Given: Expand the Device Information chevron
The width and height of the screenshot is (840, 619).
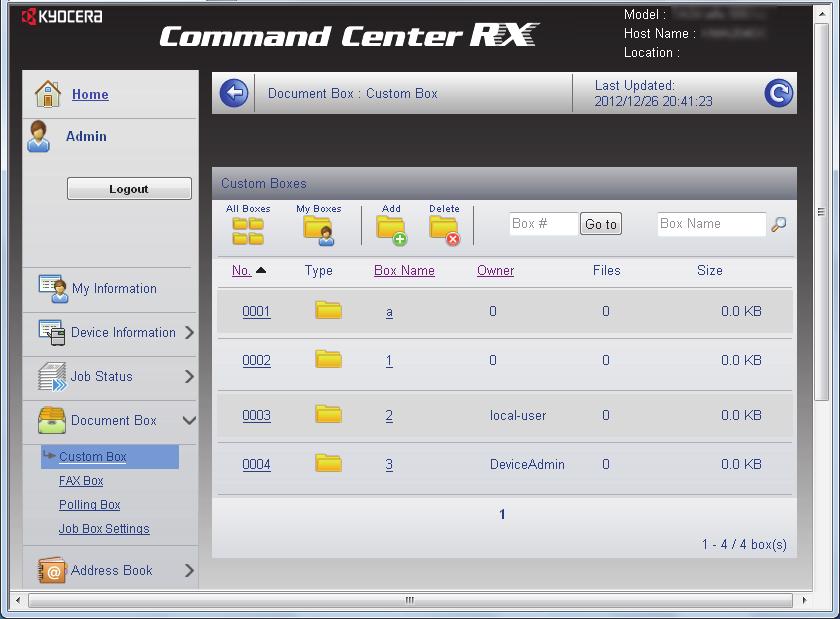Looking at the screenshot, I should tap(189, 332).
